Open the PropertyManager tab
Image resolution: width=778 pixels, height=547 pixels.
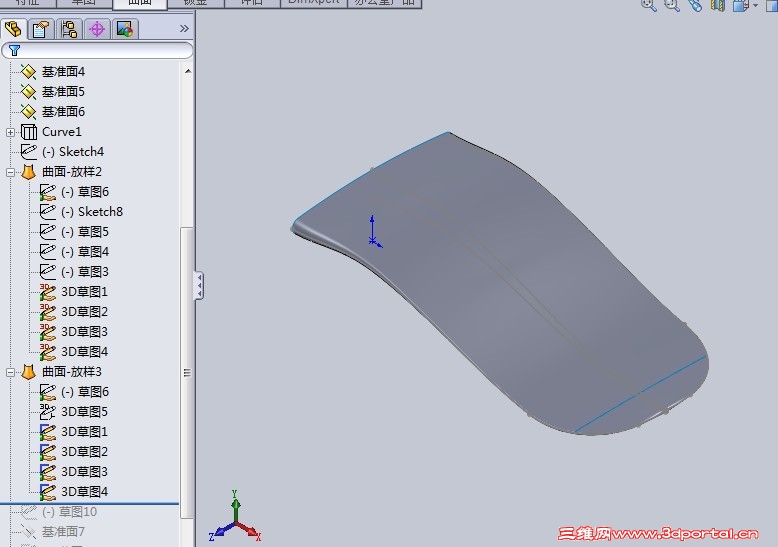[41, 29]
